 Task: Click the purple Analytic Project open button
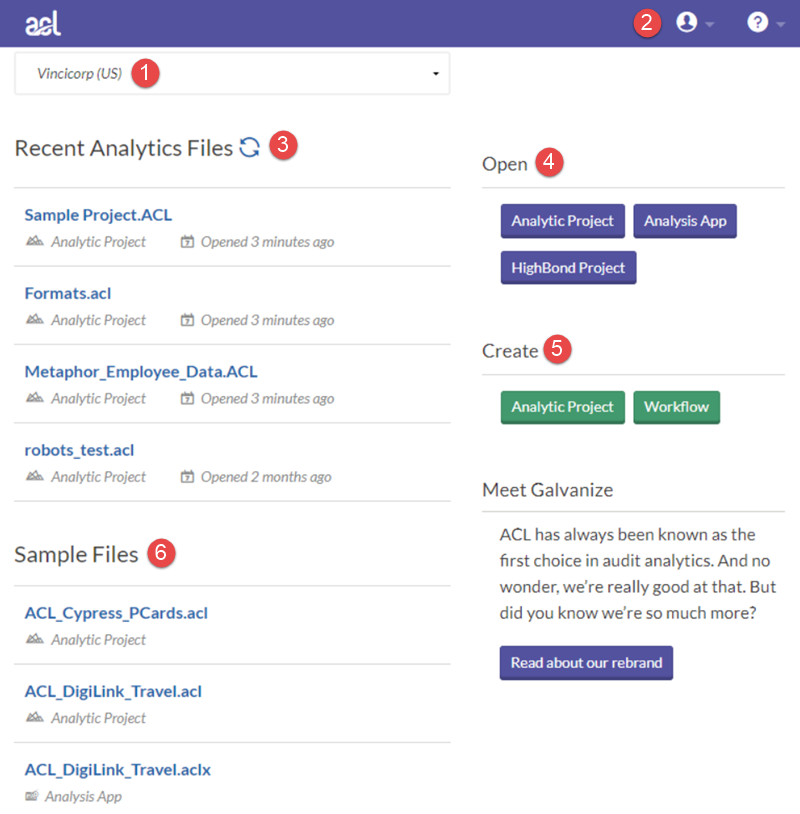coord(563,221)
